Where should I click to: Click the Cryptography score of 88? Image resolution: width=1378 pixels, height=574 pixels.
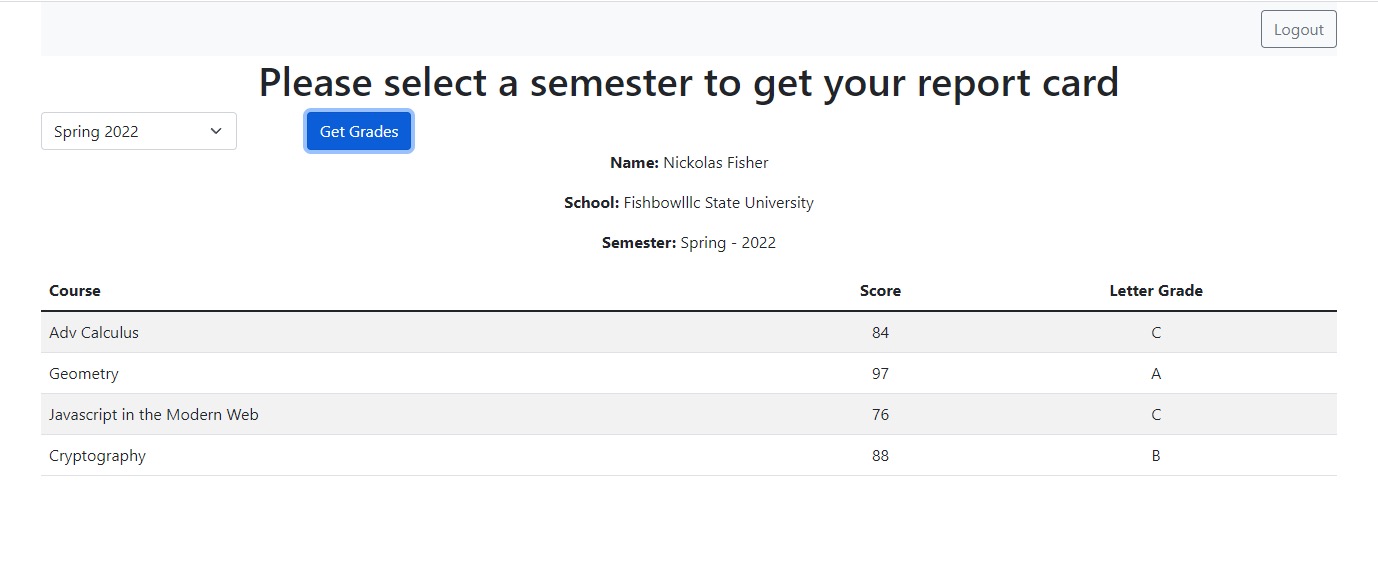click(880, 456)
